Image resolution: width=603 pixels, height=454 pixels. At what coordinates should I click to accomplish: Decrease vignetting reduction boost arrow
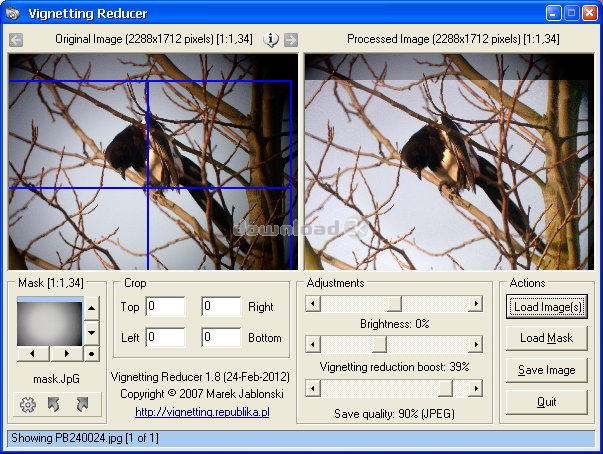click(x=313, y=344)
